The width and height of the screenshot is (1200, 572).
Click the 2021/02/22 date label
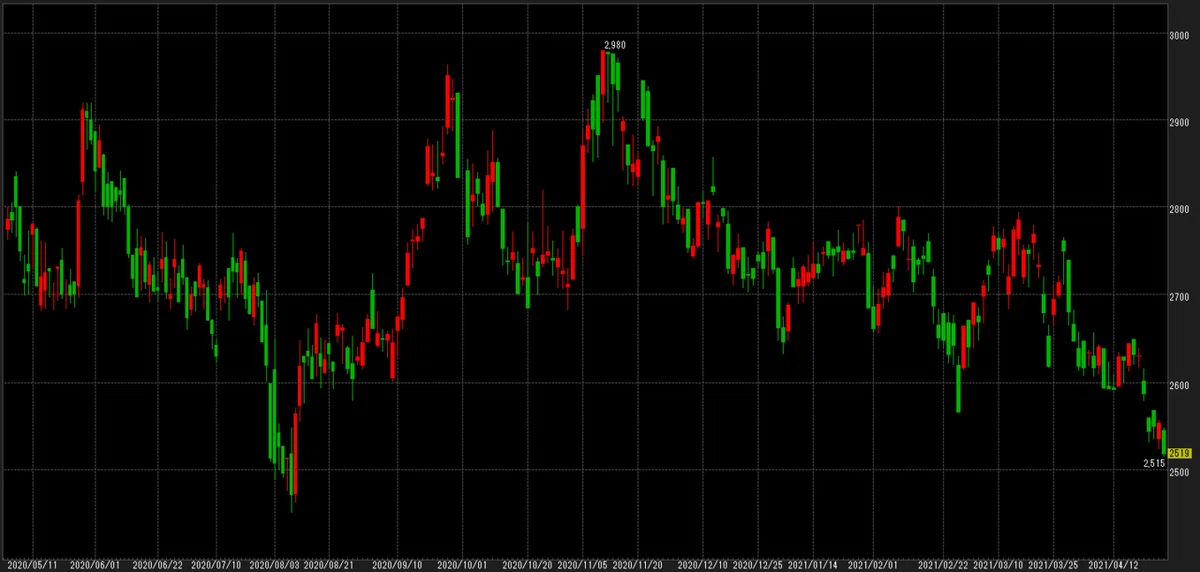943,565
